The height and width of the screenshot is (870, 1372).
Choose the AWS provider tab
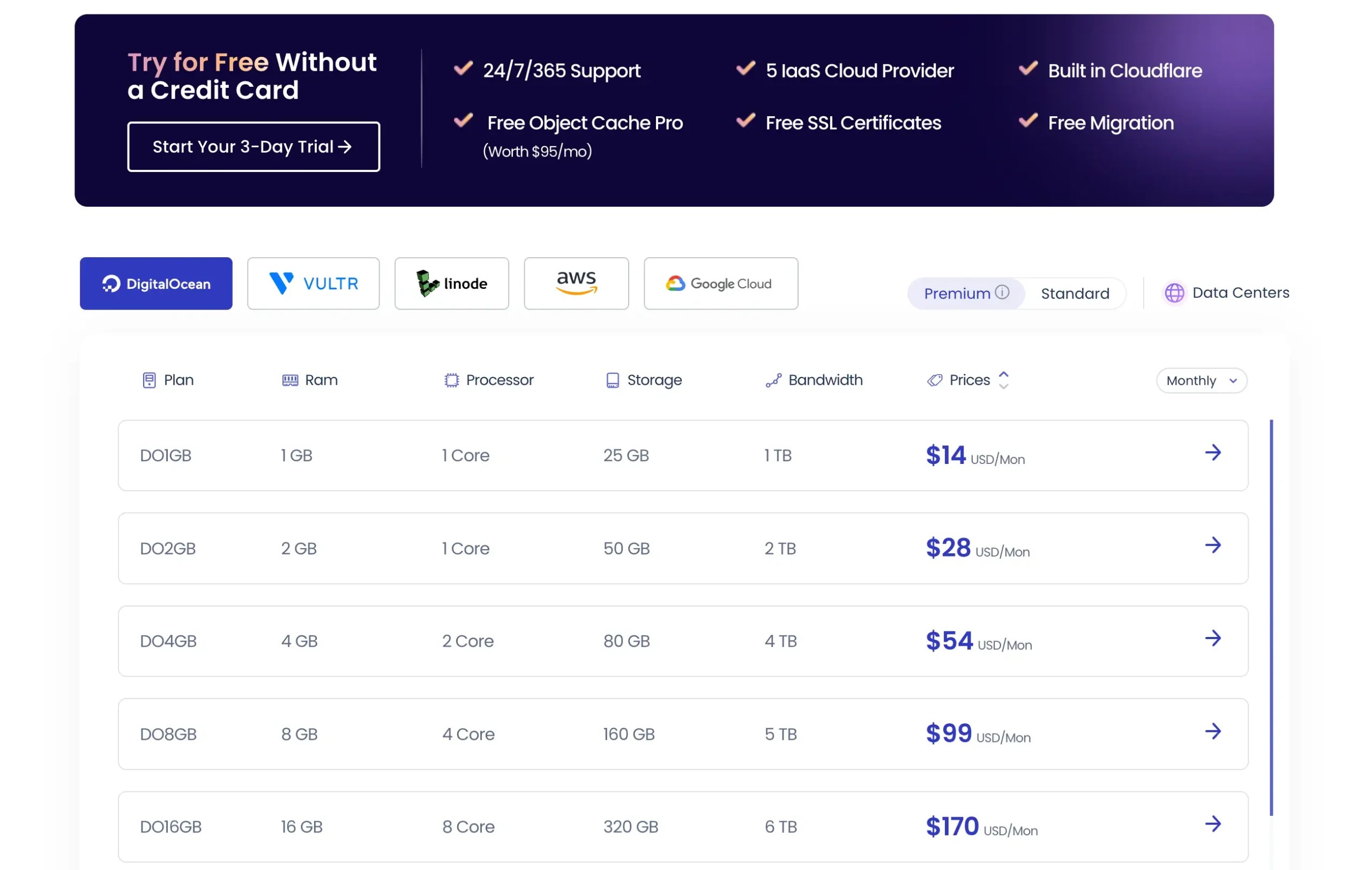pyautogui.click(x=576, y=283)
